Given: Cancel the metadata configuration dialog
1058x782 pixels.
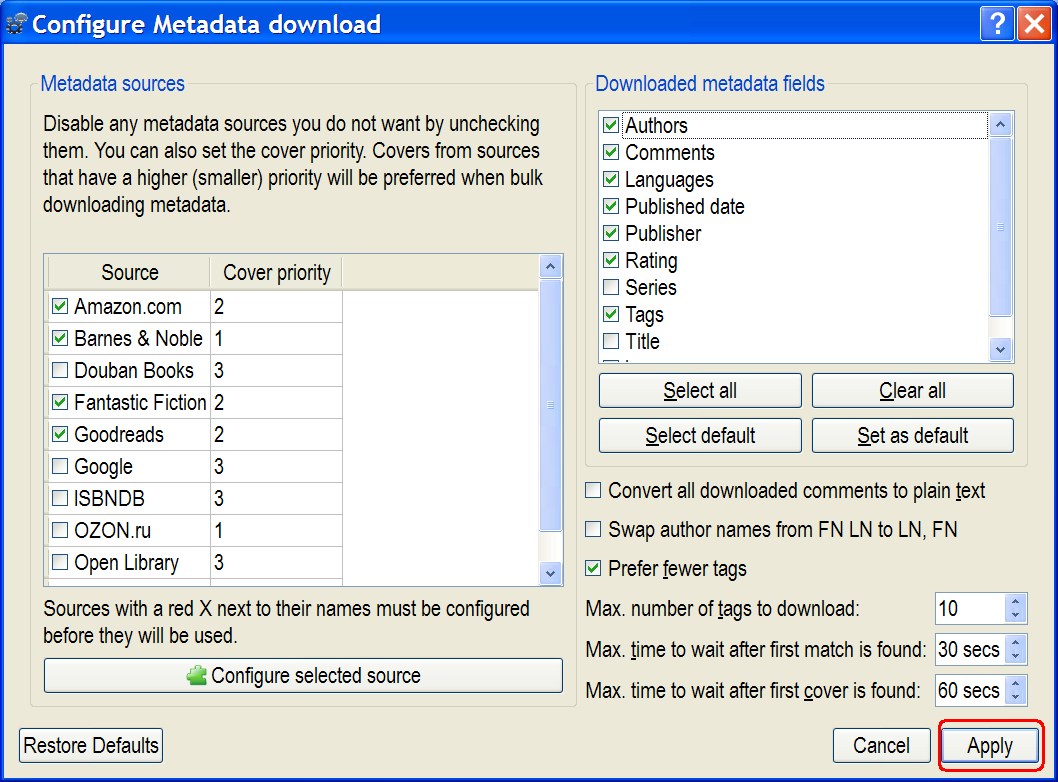Looking at the screenshot, I should (x=881, y=746).
